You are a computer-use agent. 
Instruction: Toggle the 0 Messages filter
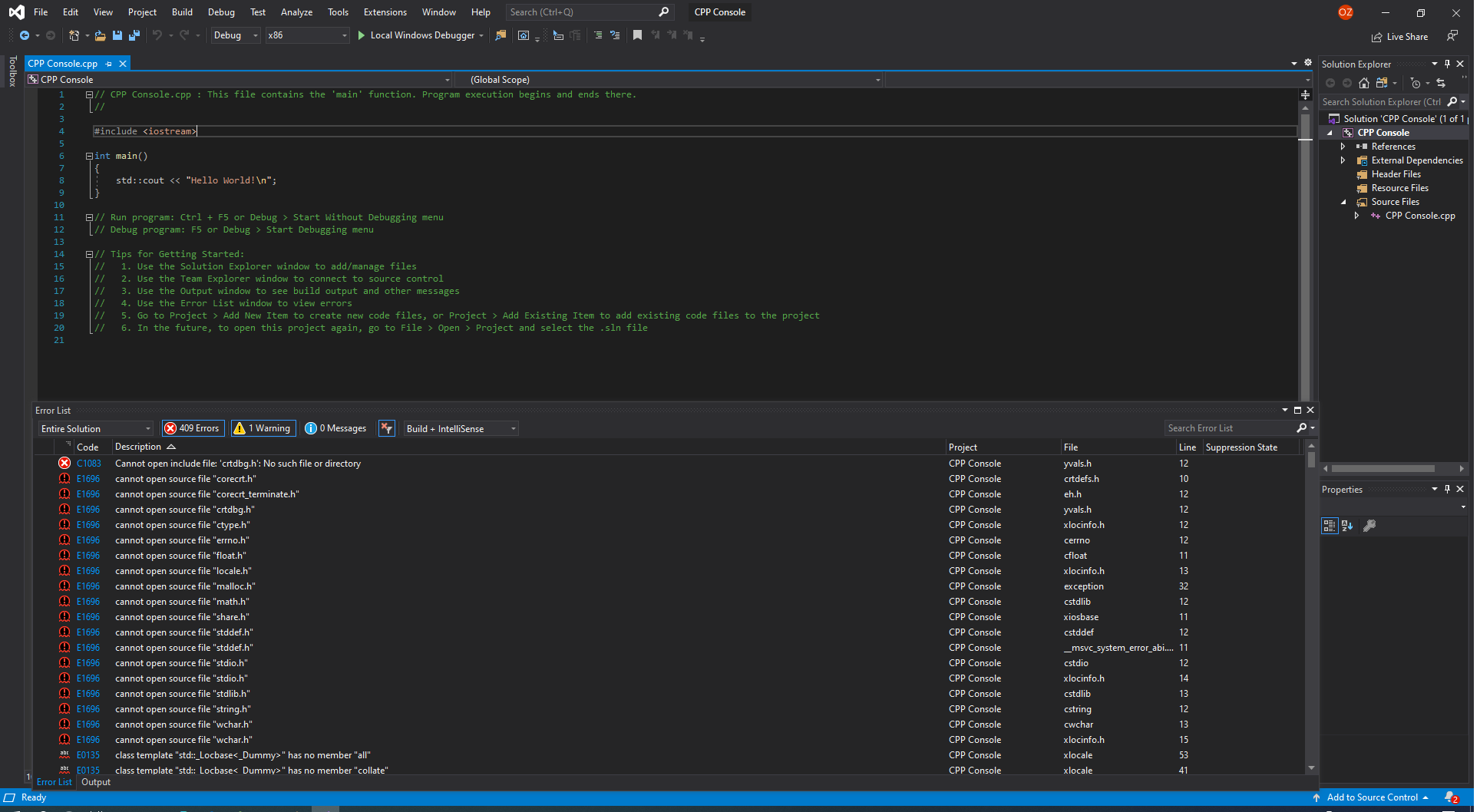pyautogui.click(x=336, y=428)
